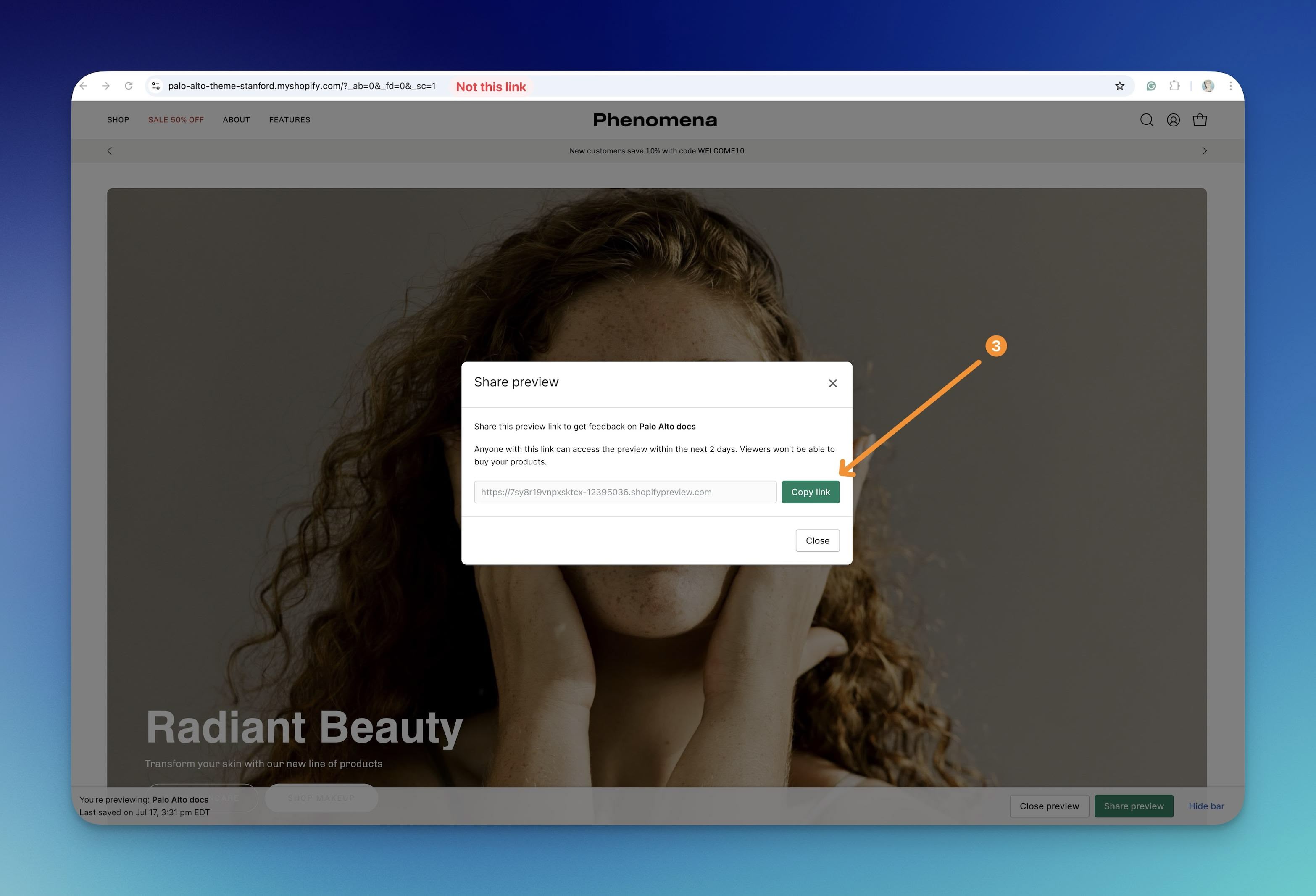Click the browser back arrow
1316x896 pixels.
pyautogui.click(x=84, y=86)
